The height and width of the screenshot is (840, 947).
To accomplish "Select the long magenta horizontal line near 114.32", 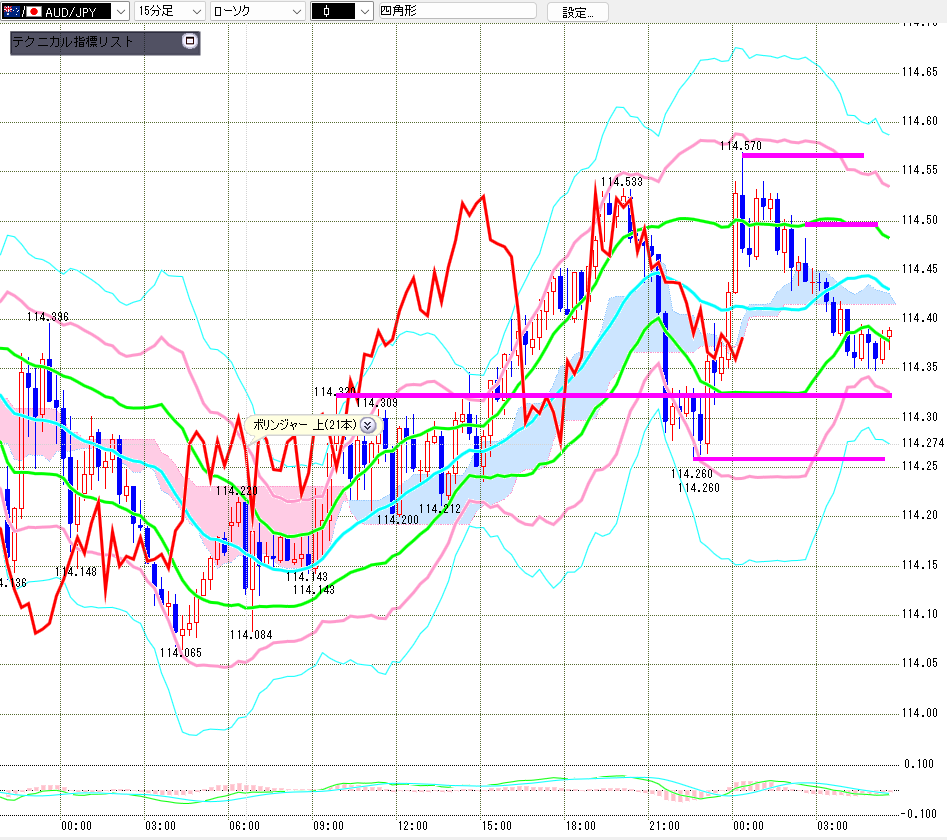I will (614, 396).
